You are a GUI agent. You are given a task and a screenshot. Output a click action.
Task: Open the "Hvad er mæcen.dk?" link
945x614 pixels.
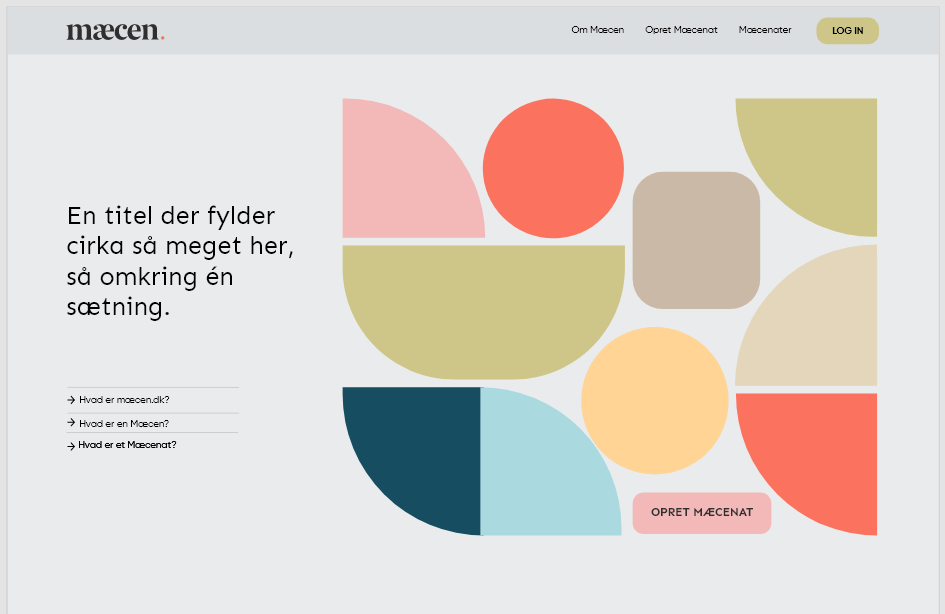[124, 400]
